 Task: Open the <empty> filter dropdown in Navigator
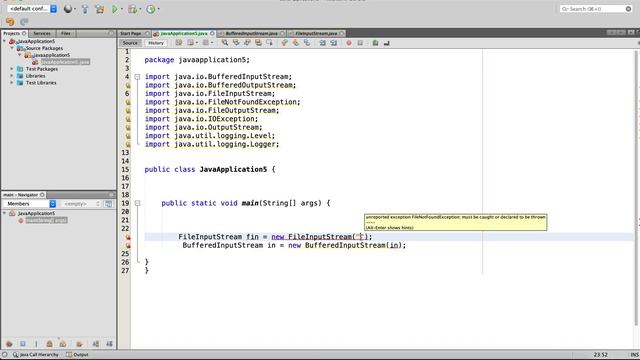[81, 204]
